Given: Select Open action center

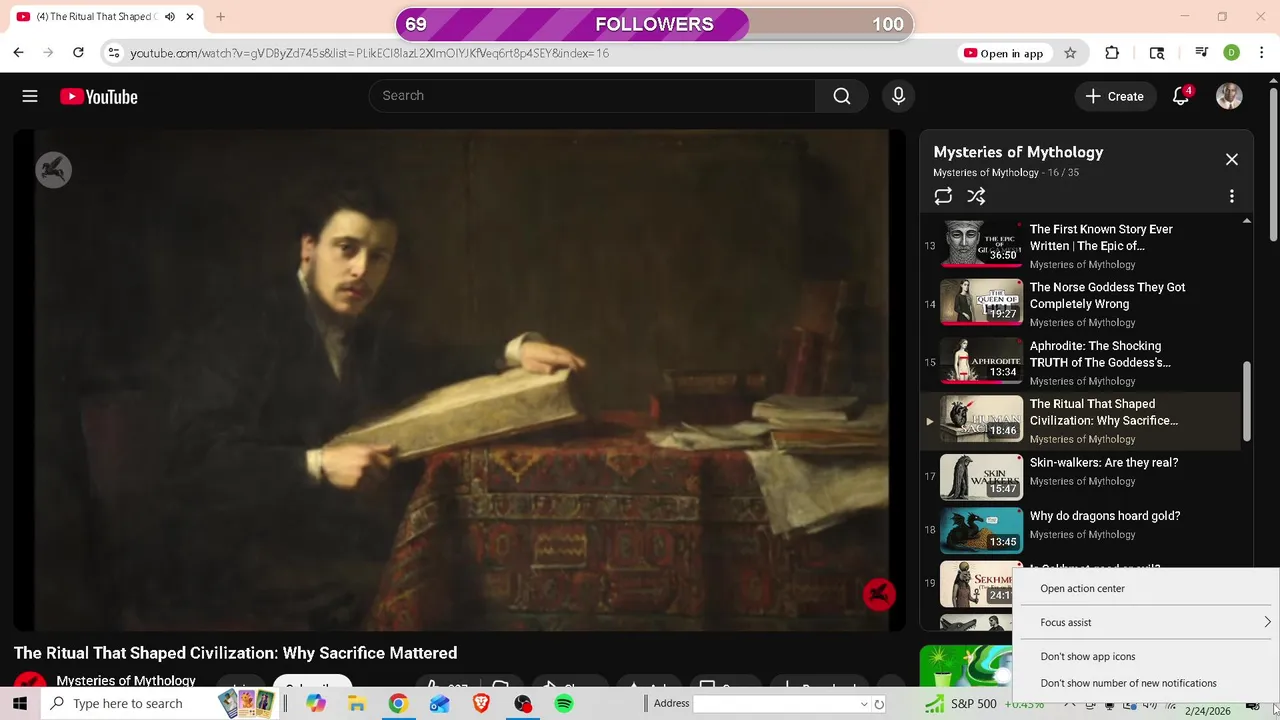Looking at the screenshot, I should (1082, 589).
